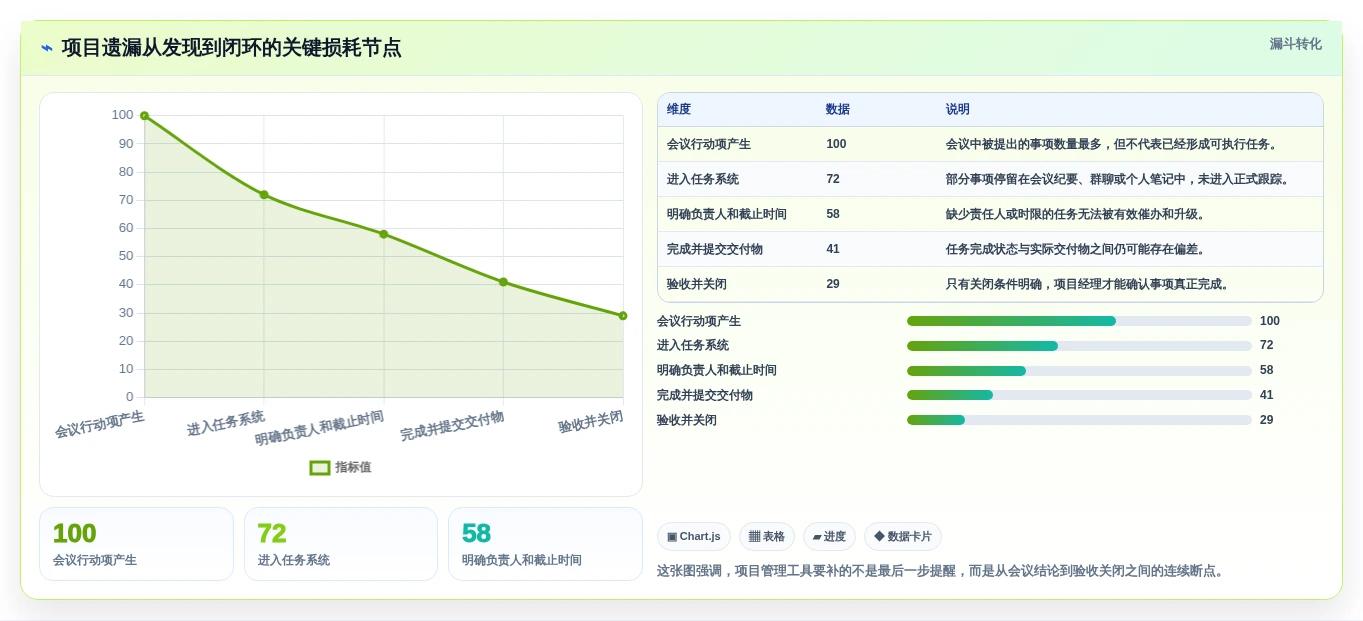Click the 验收并关闭 progress bar
The height and width of the screenshot is (621, 1363).
coord(1079,420)
